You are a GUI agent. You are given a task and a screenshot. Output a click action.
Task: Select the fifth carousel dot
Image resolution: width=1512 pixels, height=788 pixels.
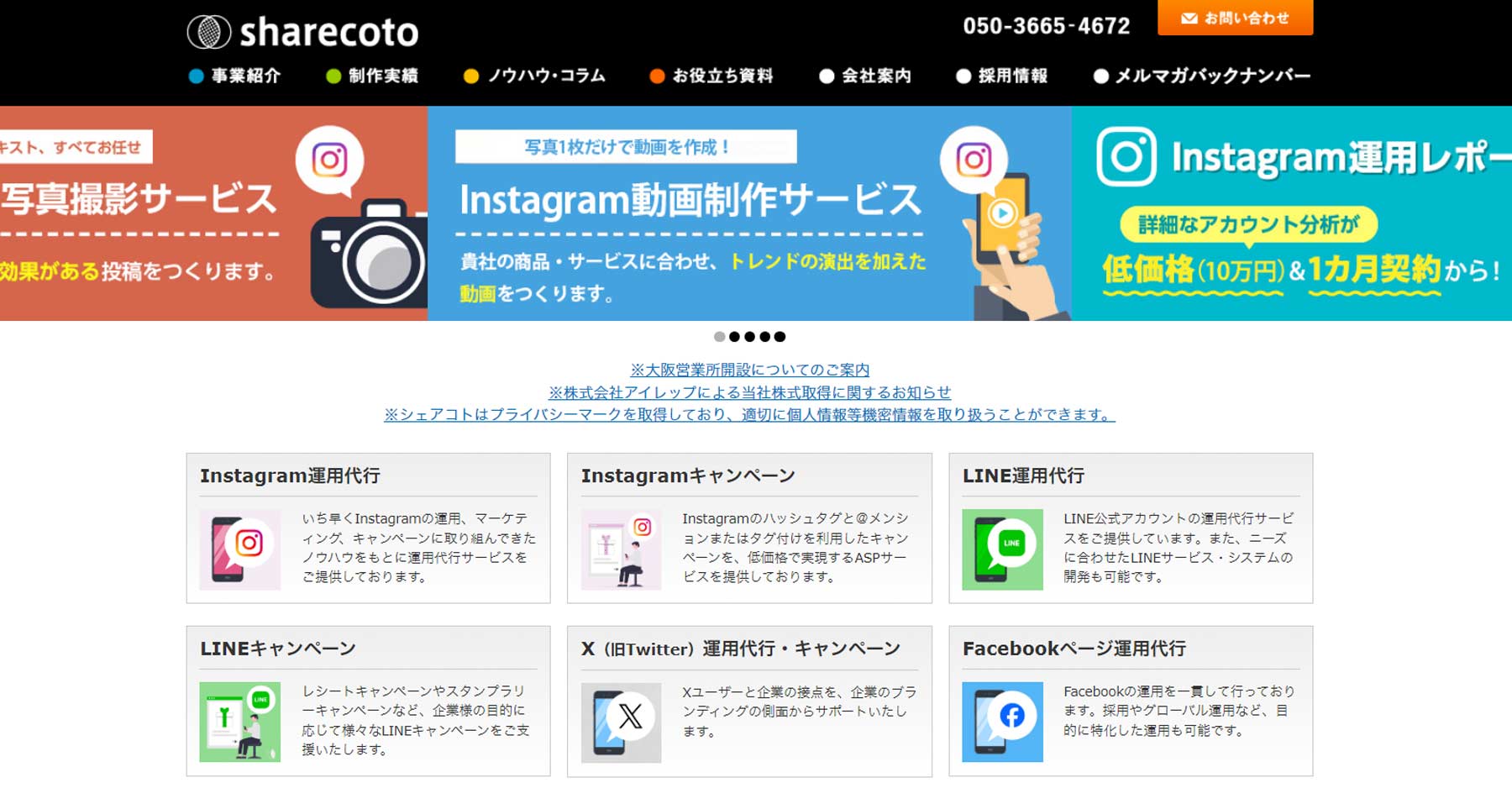click(x=780, y=337)
